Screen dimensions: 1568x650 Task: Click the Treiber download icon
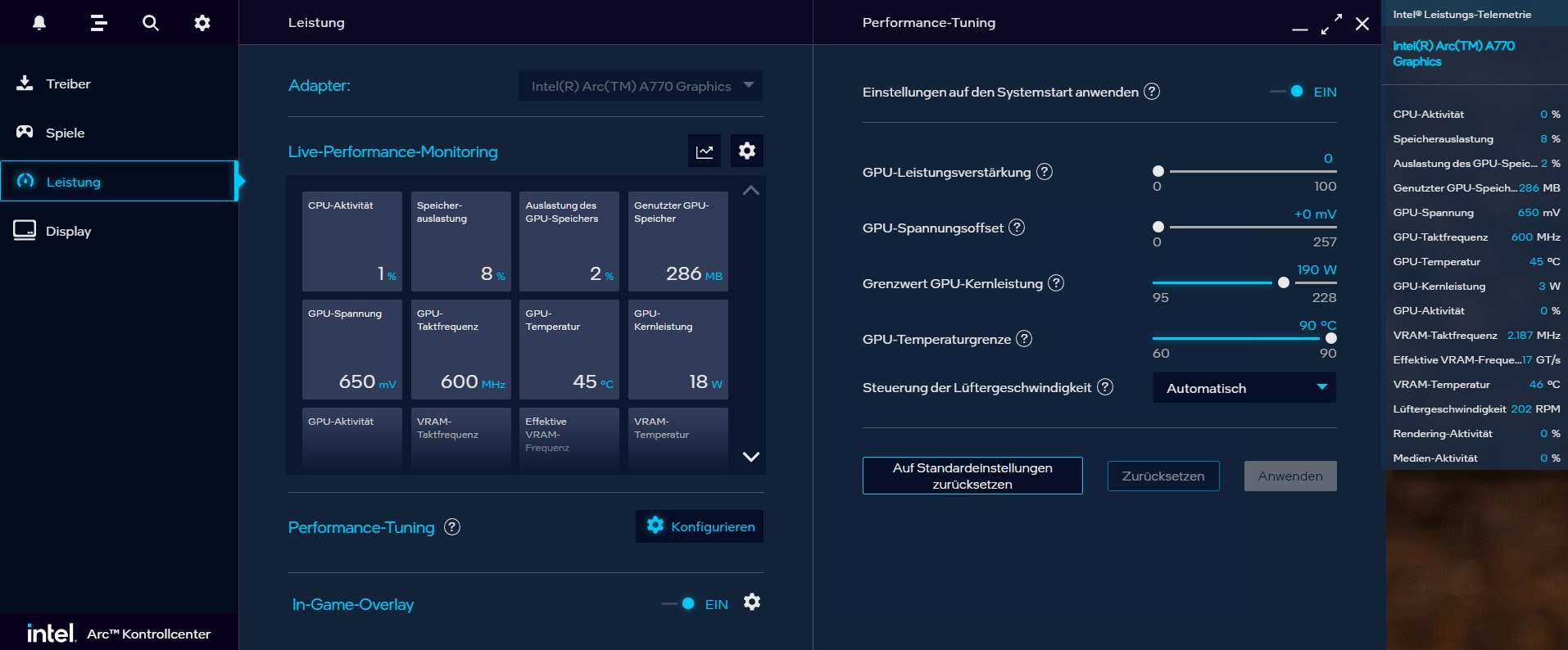(x=25, y=83)
